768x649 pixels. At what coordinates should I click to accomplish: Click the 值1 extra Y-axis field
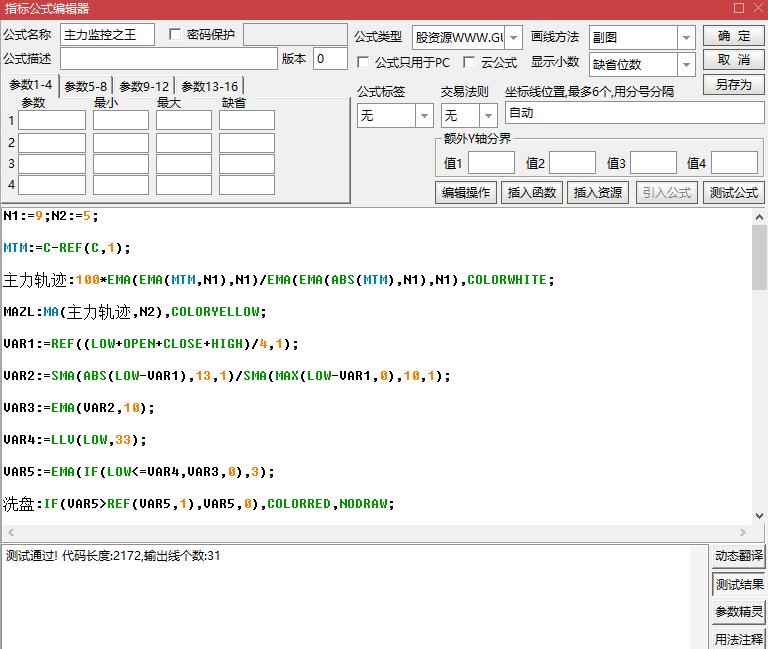tap(491, 163)
